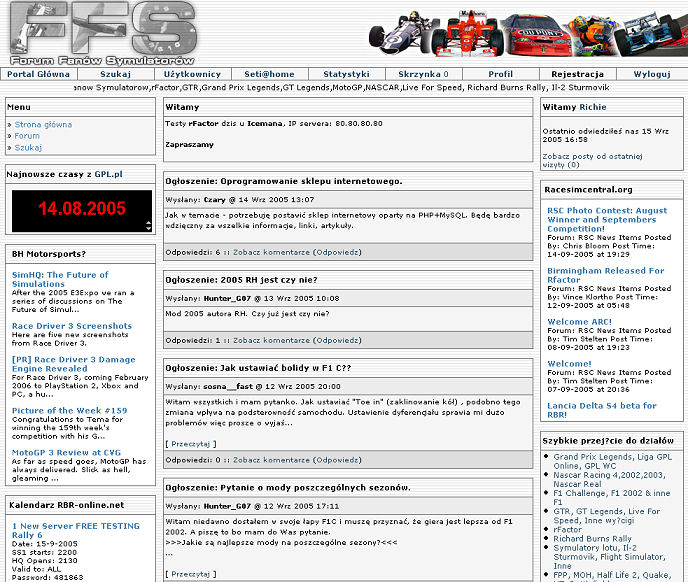Open Skrzynka 0 inbox

pyautogui.click(x=423, y=74)
